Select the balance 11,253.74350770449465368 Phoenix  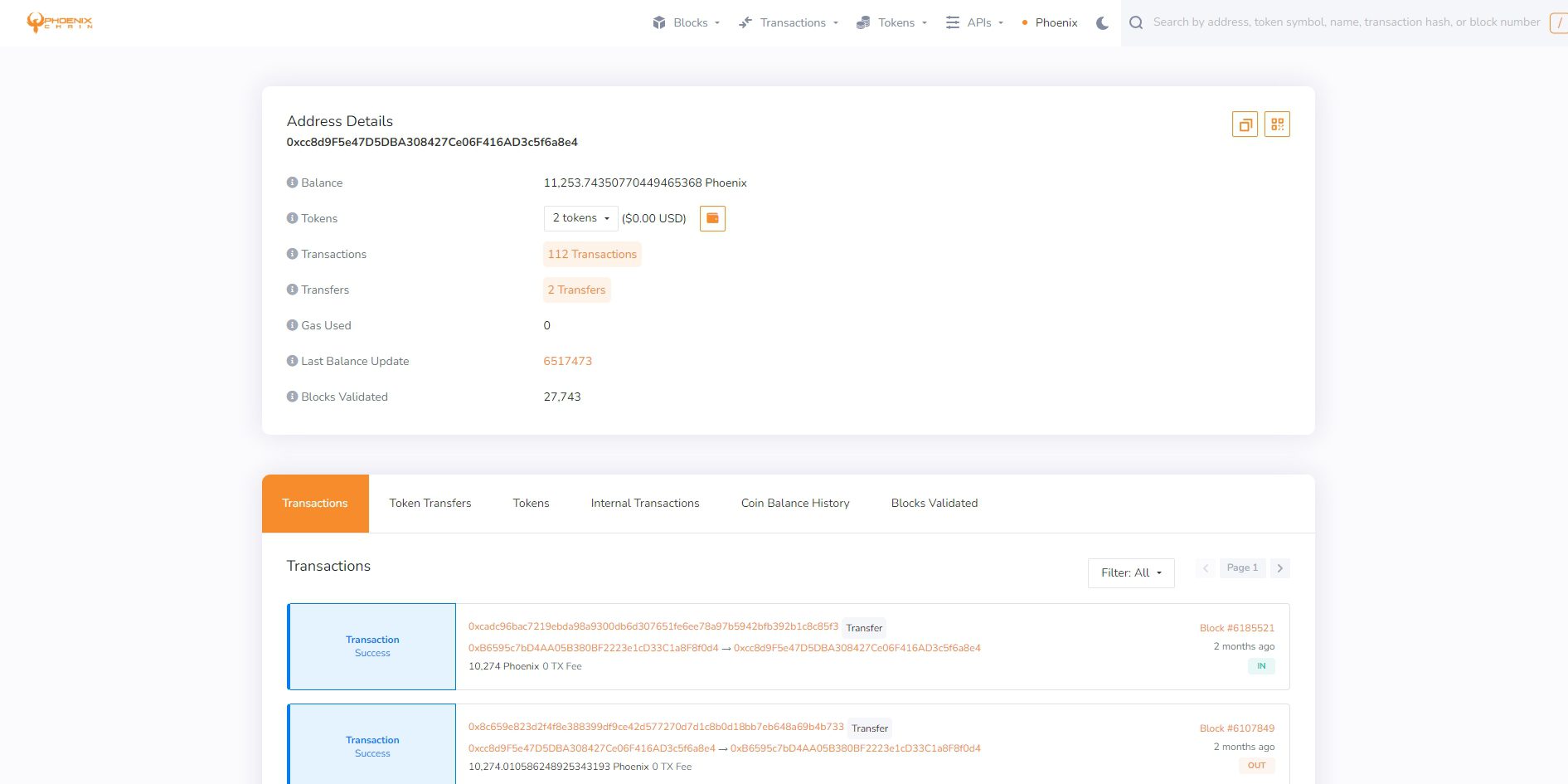click(x=645, y=183)
